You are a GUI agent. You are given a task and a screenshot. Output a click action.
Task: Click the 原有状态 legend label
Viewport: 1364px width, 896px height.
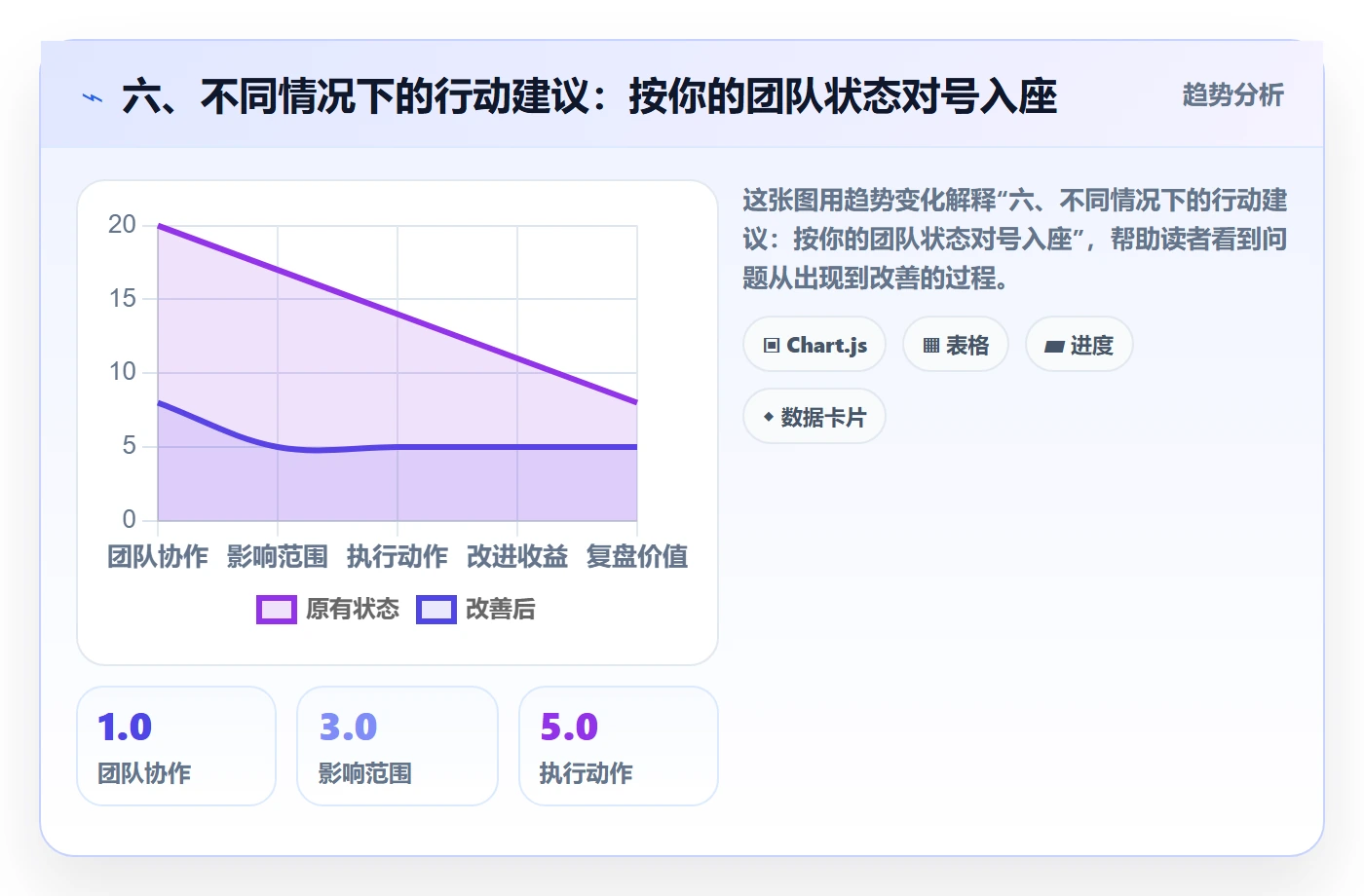[x=353, y=610]
